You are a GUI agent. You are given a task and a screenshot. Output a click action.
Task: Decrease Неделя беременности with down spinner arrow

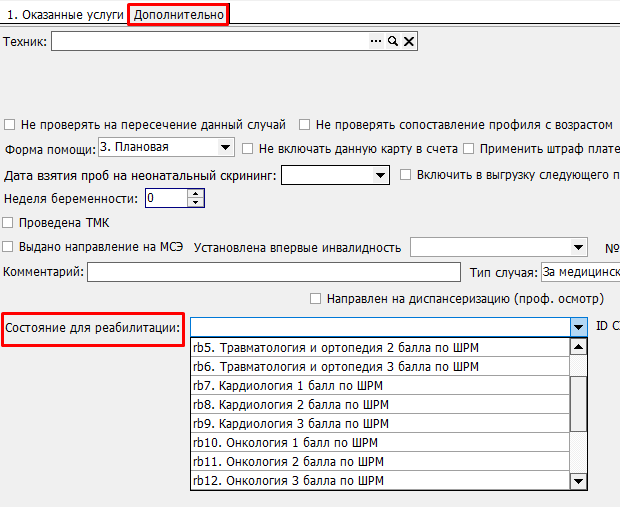(196, 203)
